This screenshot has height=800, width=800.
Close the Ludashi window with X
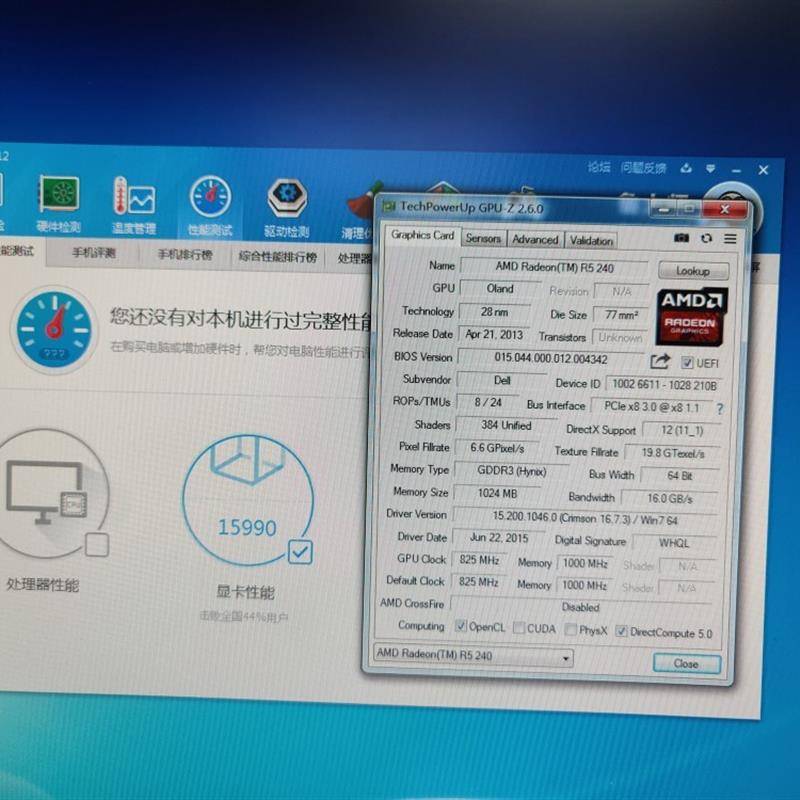(x=763, y=170)
